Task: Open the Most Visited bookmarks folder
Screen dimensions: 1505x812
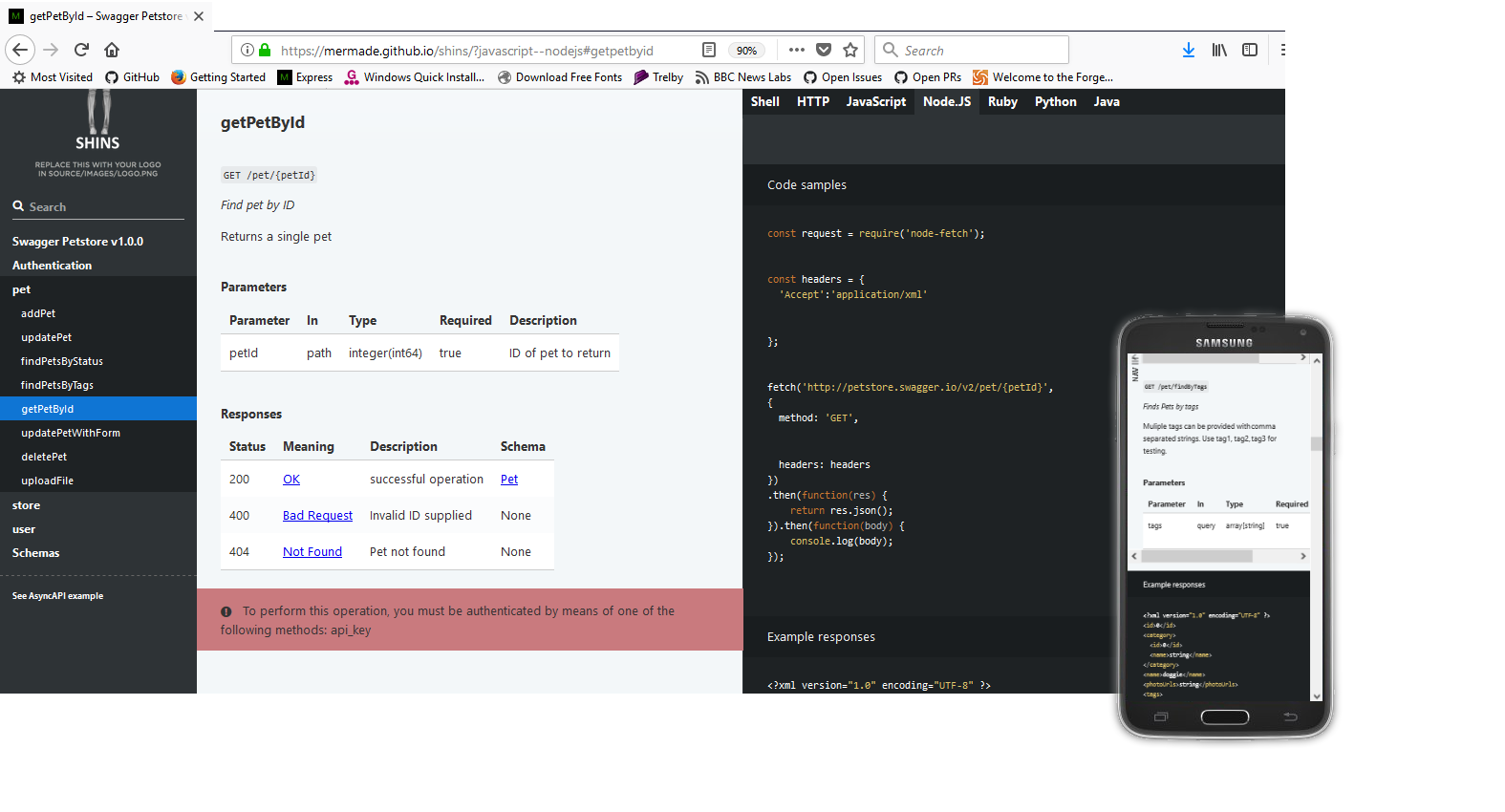Action: pyautogui.click(x=53, y=77)
